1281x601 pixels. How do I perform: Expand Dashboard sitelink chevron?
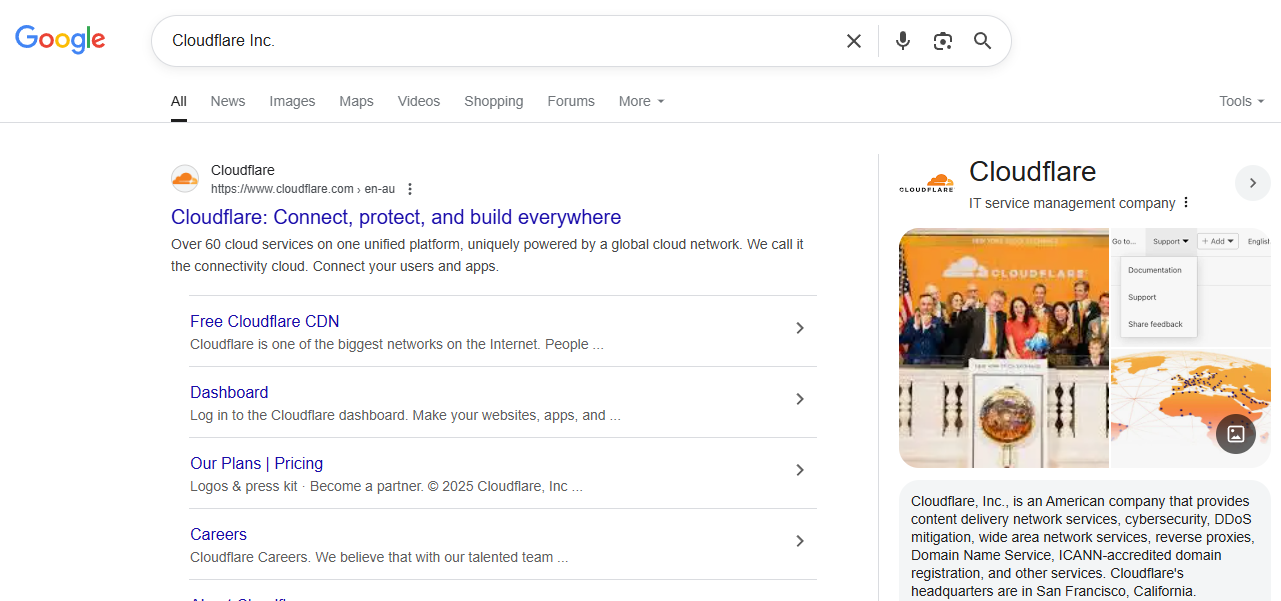click(800, 399)
